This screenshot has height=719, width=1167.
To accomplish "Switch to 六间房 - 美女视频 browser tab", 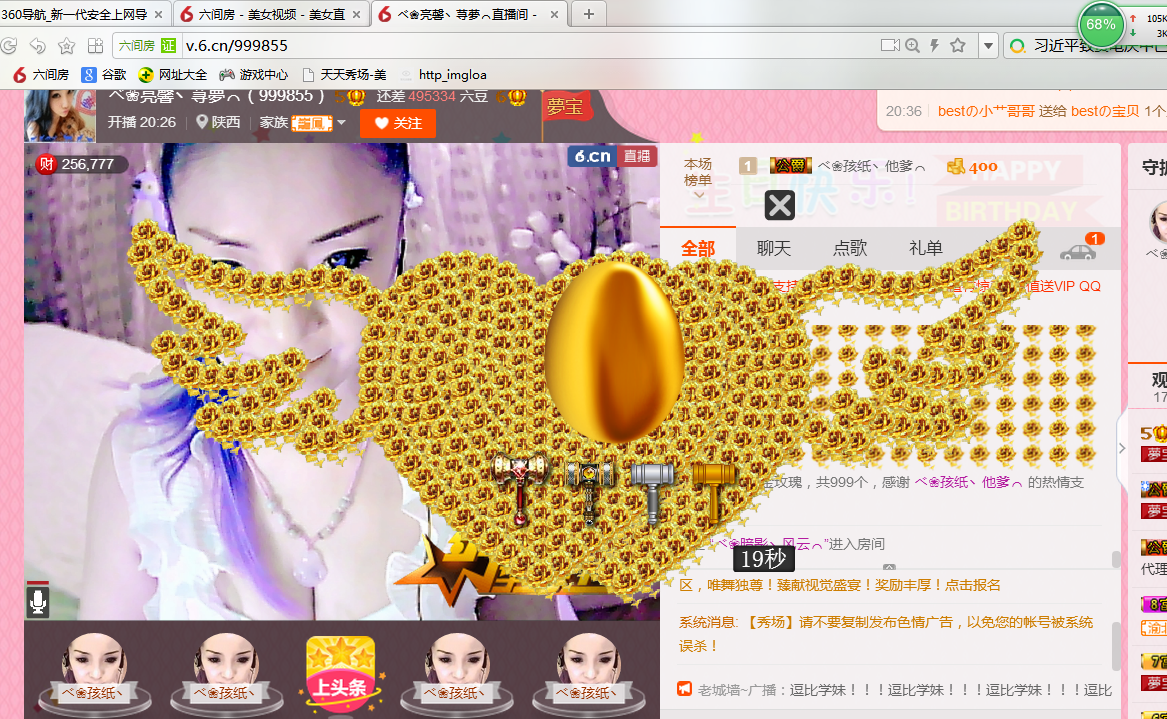I will [272, 14].
